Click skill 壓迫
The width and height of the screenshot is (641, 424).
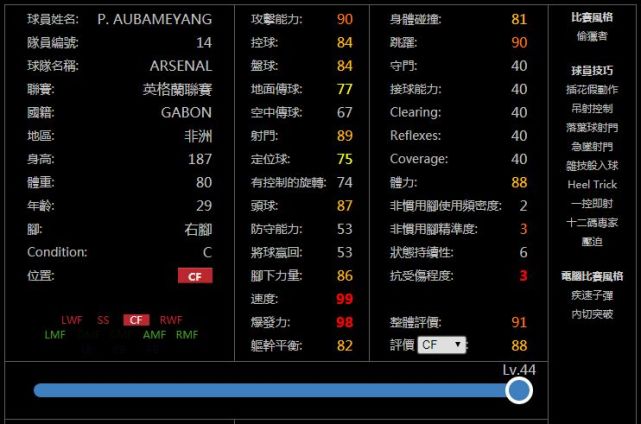click(x=592, y=242)
